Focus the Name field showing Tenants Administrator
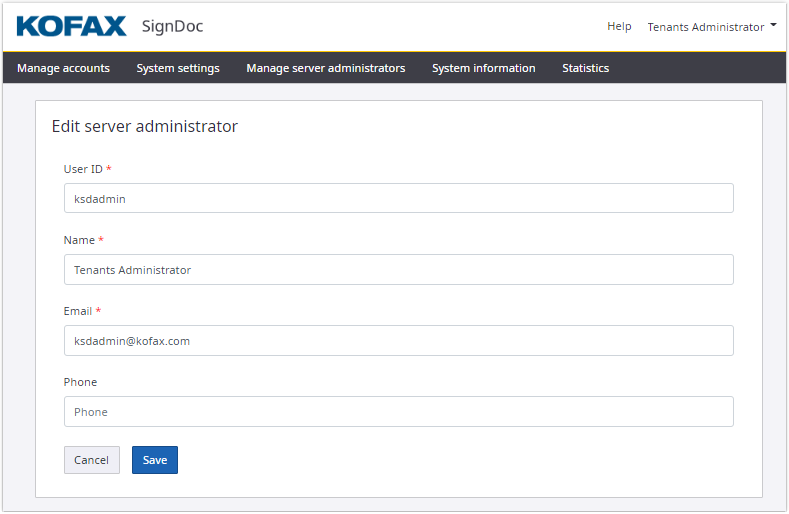This screenshot has height=514, width=789. (x=398, y=269)
